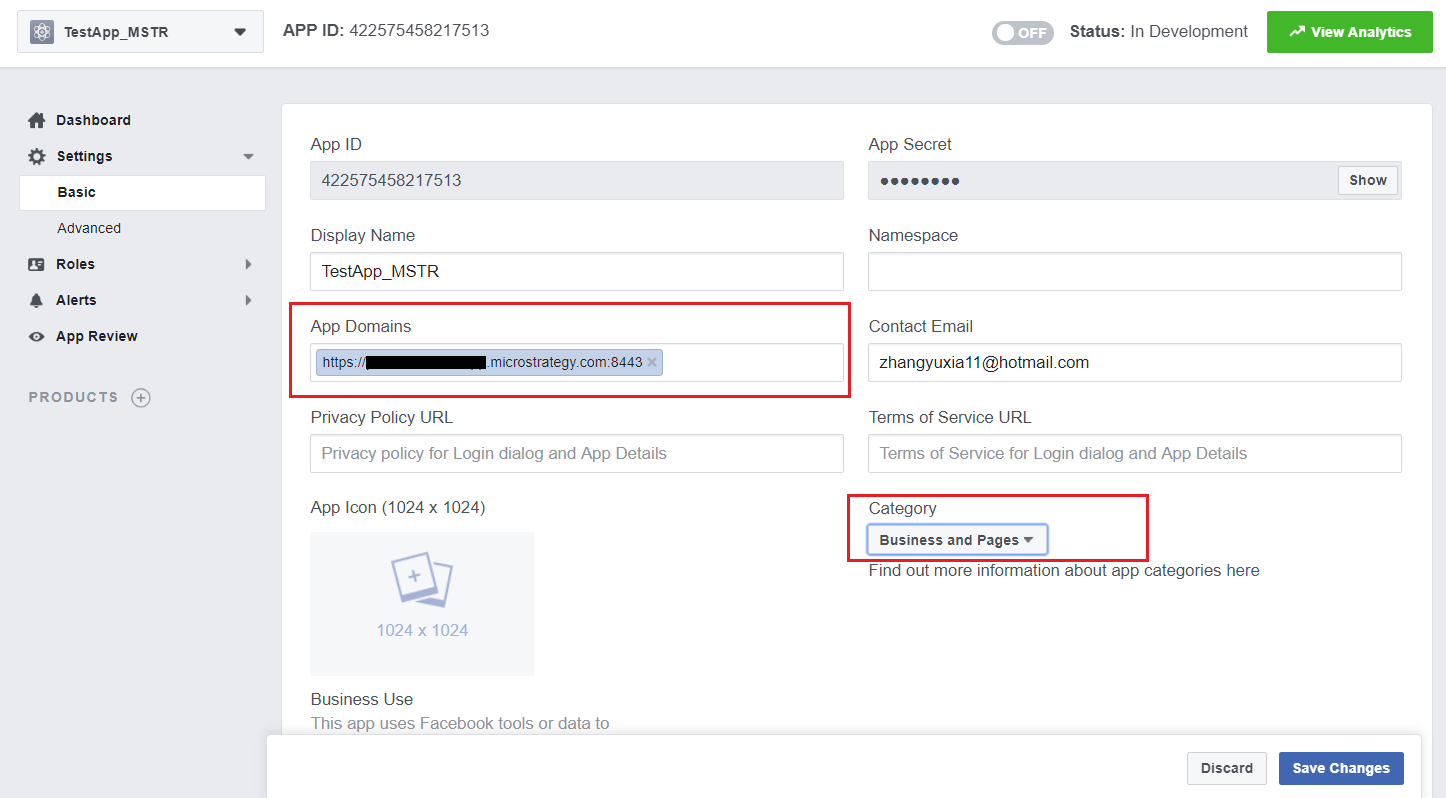Show the App Secret
The width and height of the screenshot is (1446, 798).
pyautogui.click(x=1368, y=180)
